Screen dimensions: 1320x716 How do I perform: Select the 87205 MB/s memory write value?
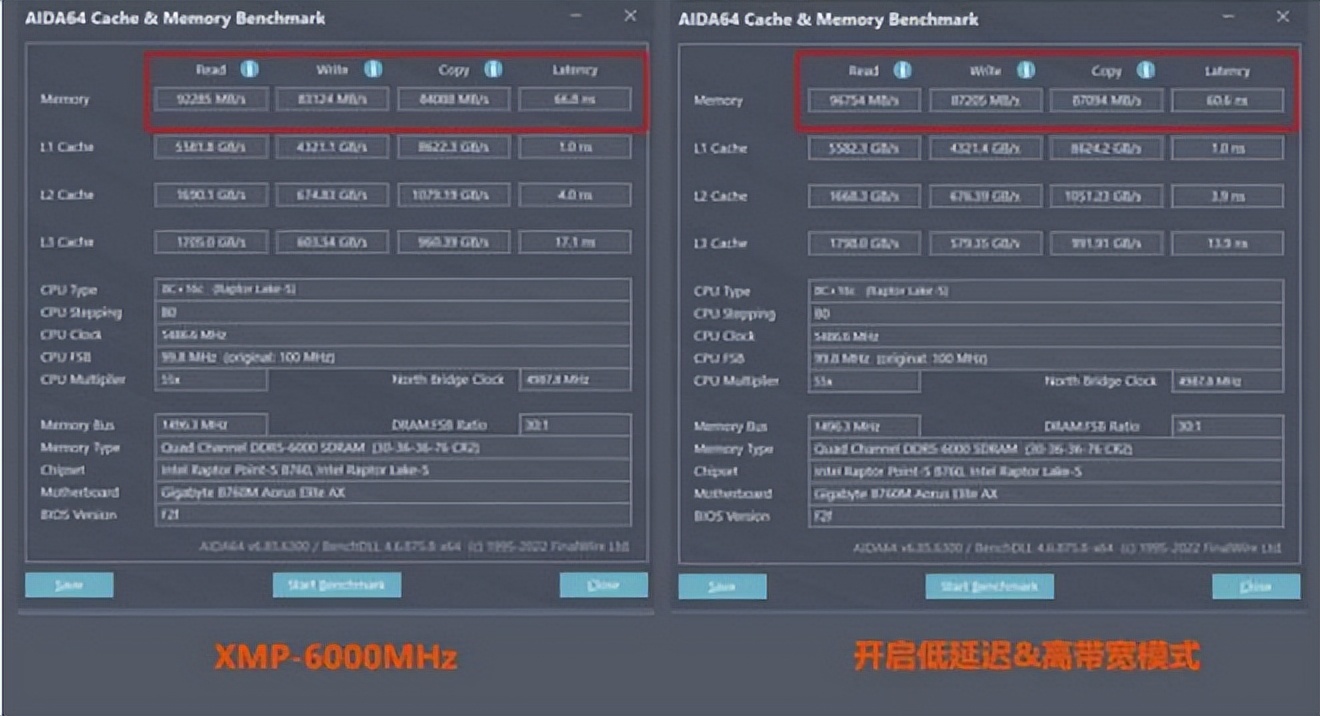click(x=985, y=100)
